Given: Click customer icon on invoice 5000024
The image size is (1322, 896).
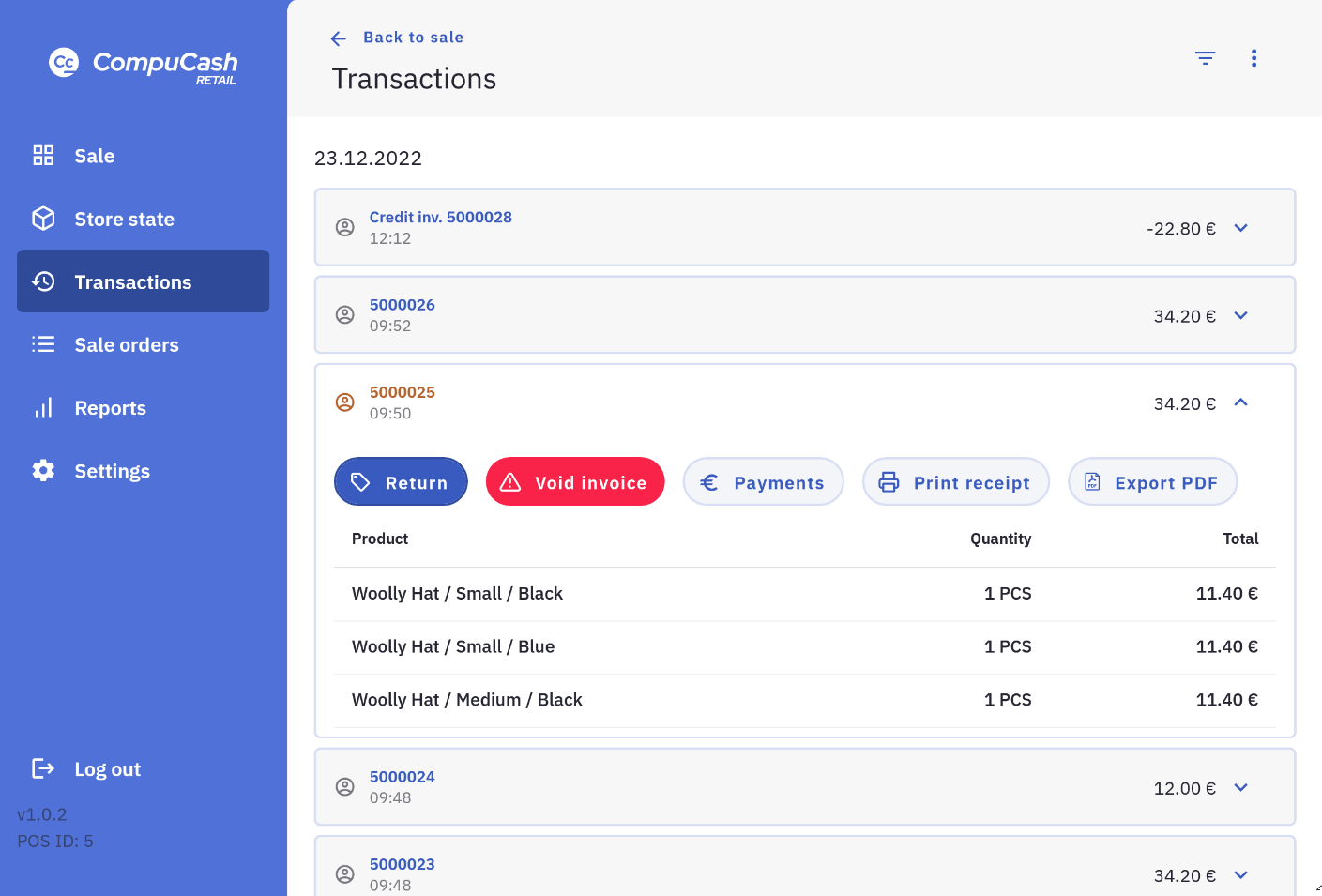Looking at the screenshot, I should point(345,787).
